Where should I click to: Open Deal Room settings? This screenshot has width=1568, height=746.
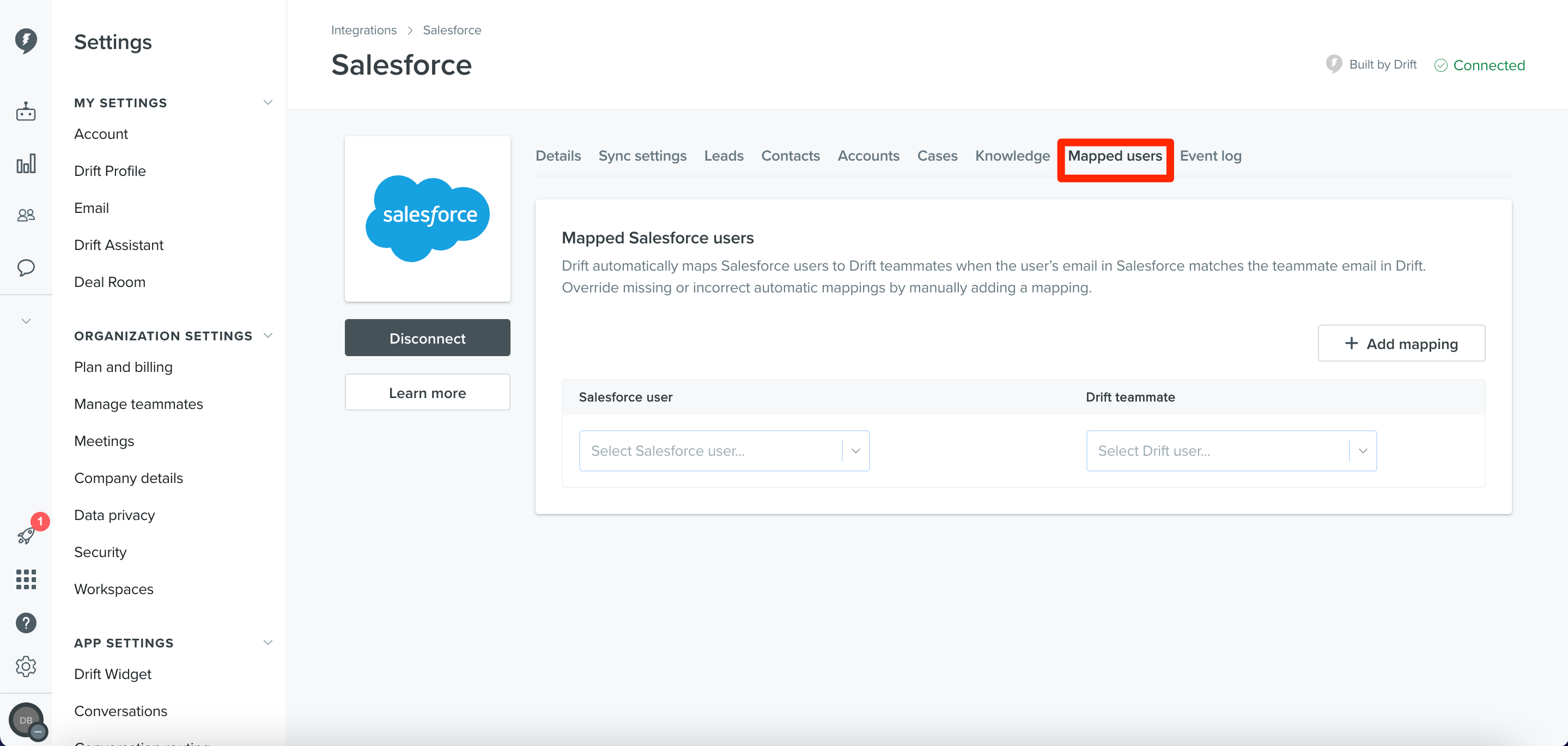coord(110,282)
